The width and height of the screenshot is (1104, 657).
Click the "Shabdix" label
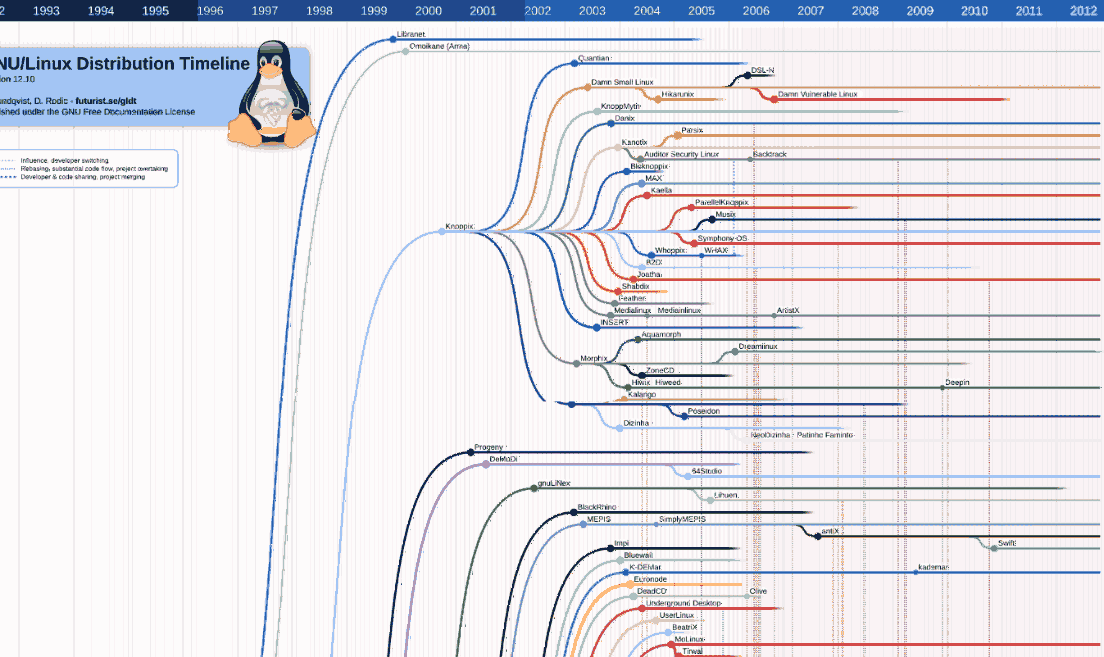tap(635, 287)
